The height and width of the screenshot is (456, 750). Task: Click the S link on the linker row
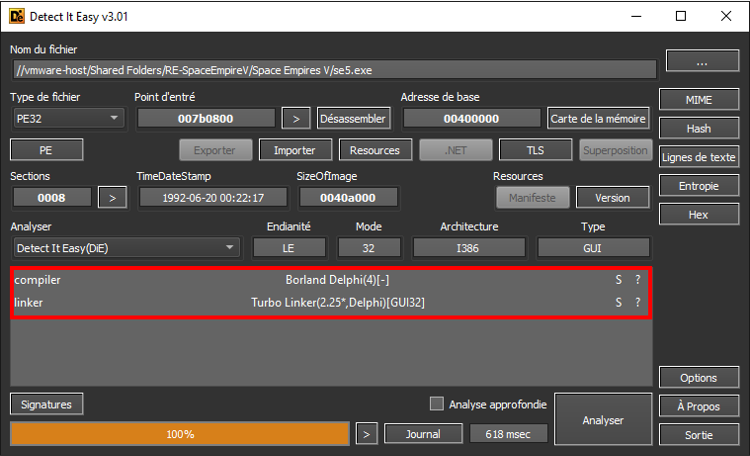(x=618, y=302)
